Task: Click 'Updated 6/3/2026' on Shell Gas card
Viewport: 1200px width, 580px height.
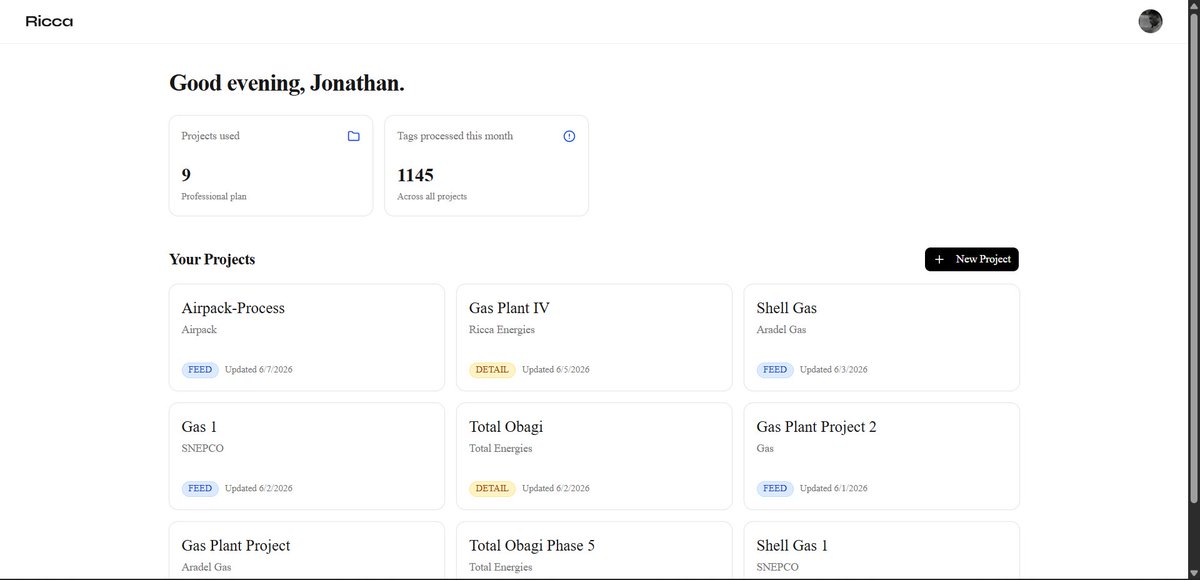Action: point(834,370)
